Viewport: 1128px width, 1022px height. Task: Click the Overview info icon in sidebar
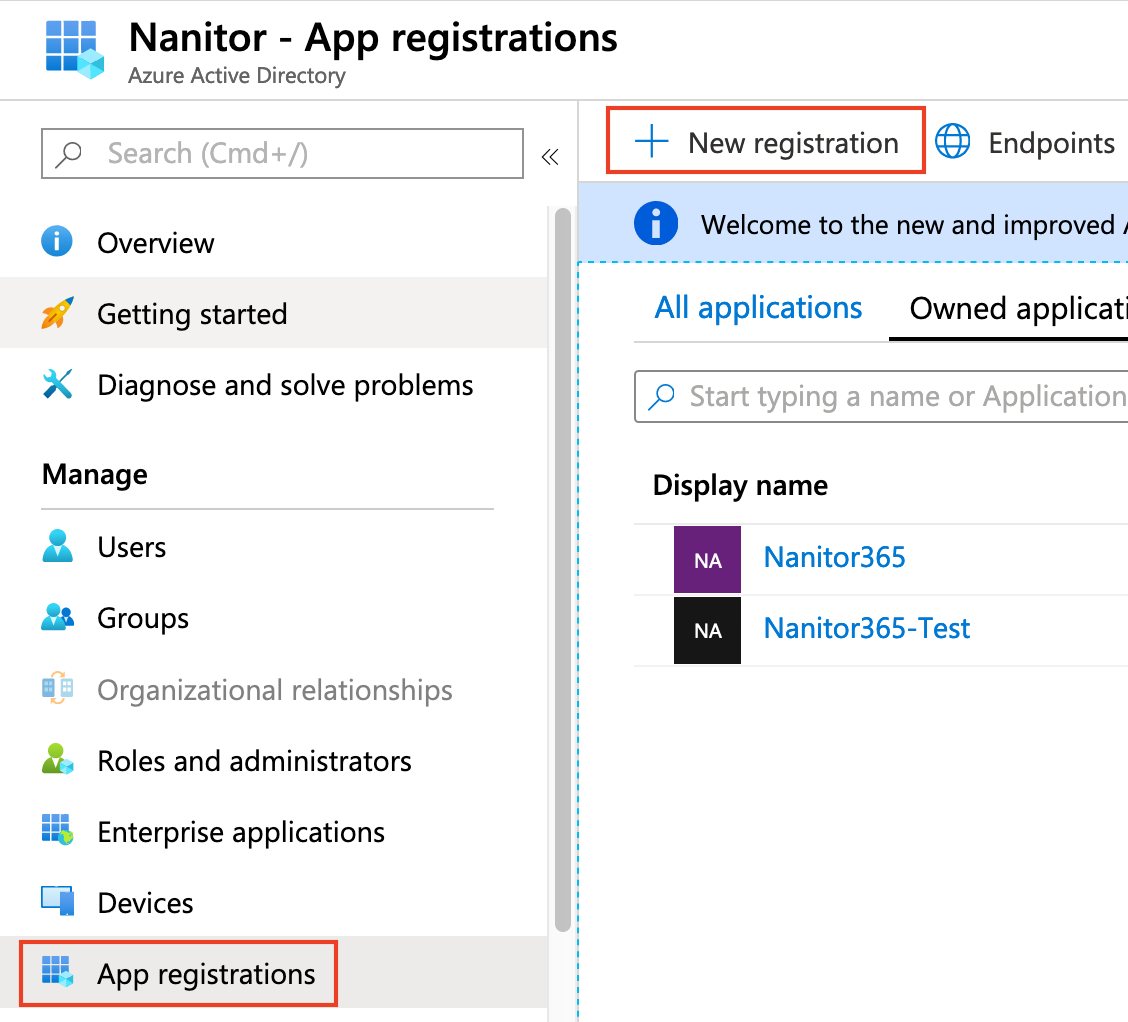[x=57, y=242]
